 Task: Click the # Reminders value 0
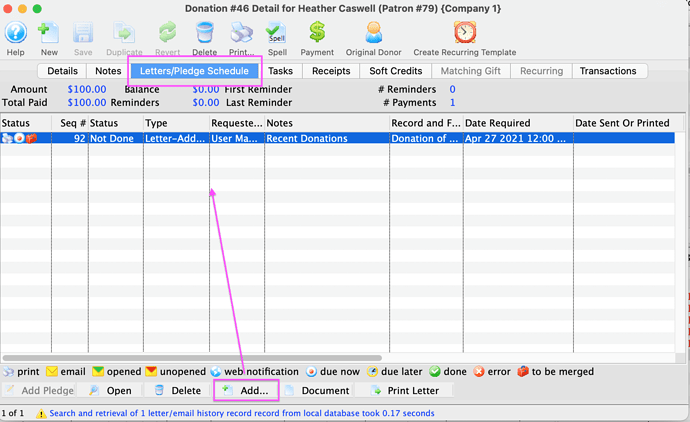(452, 89)
